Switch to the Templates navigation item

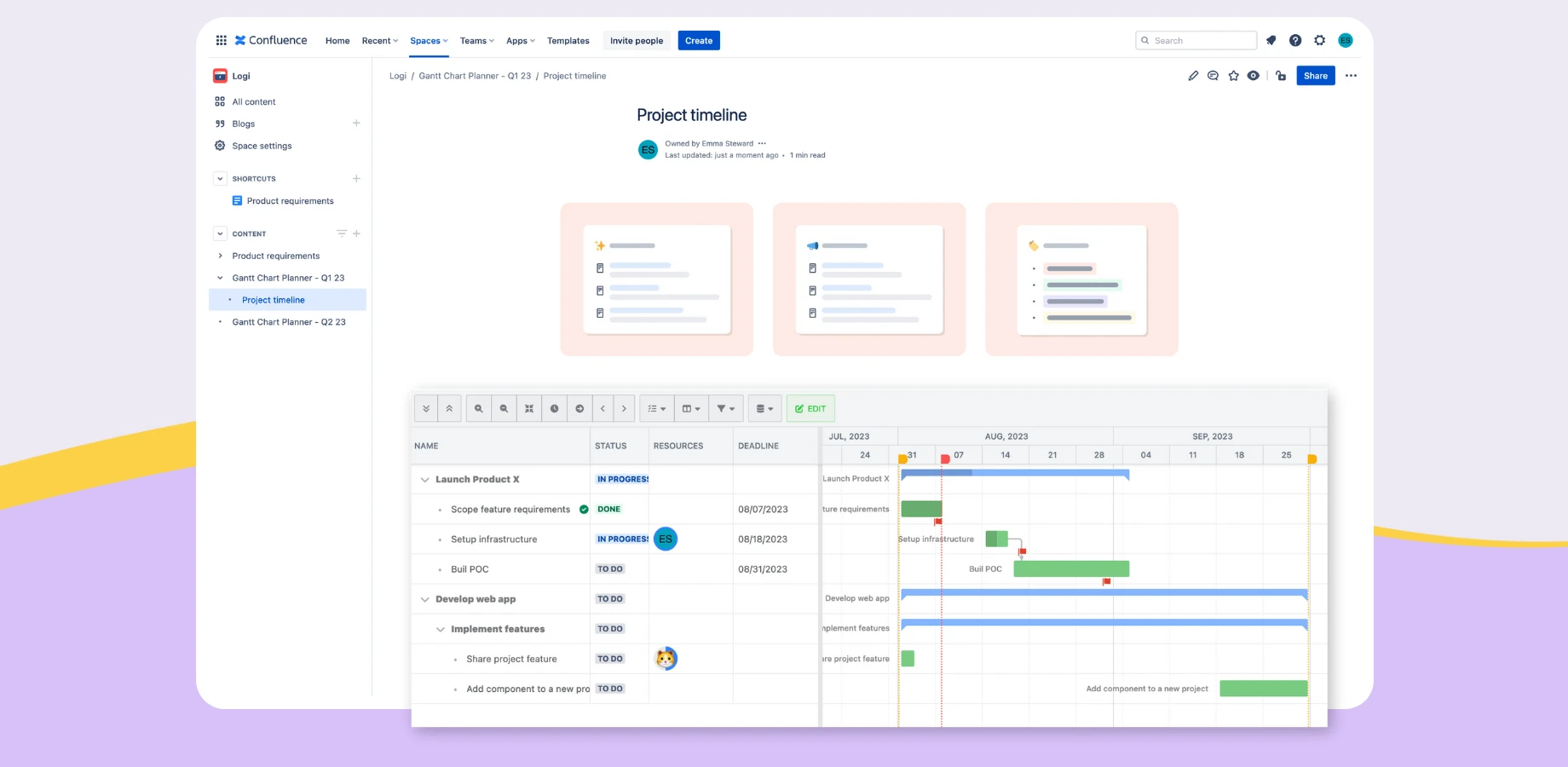568,40
